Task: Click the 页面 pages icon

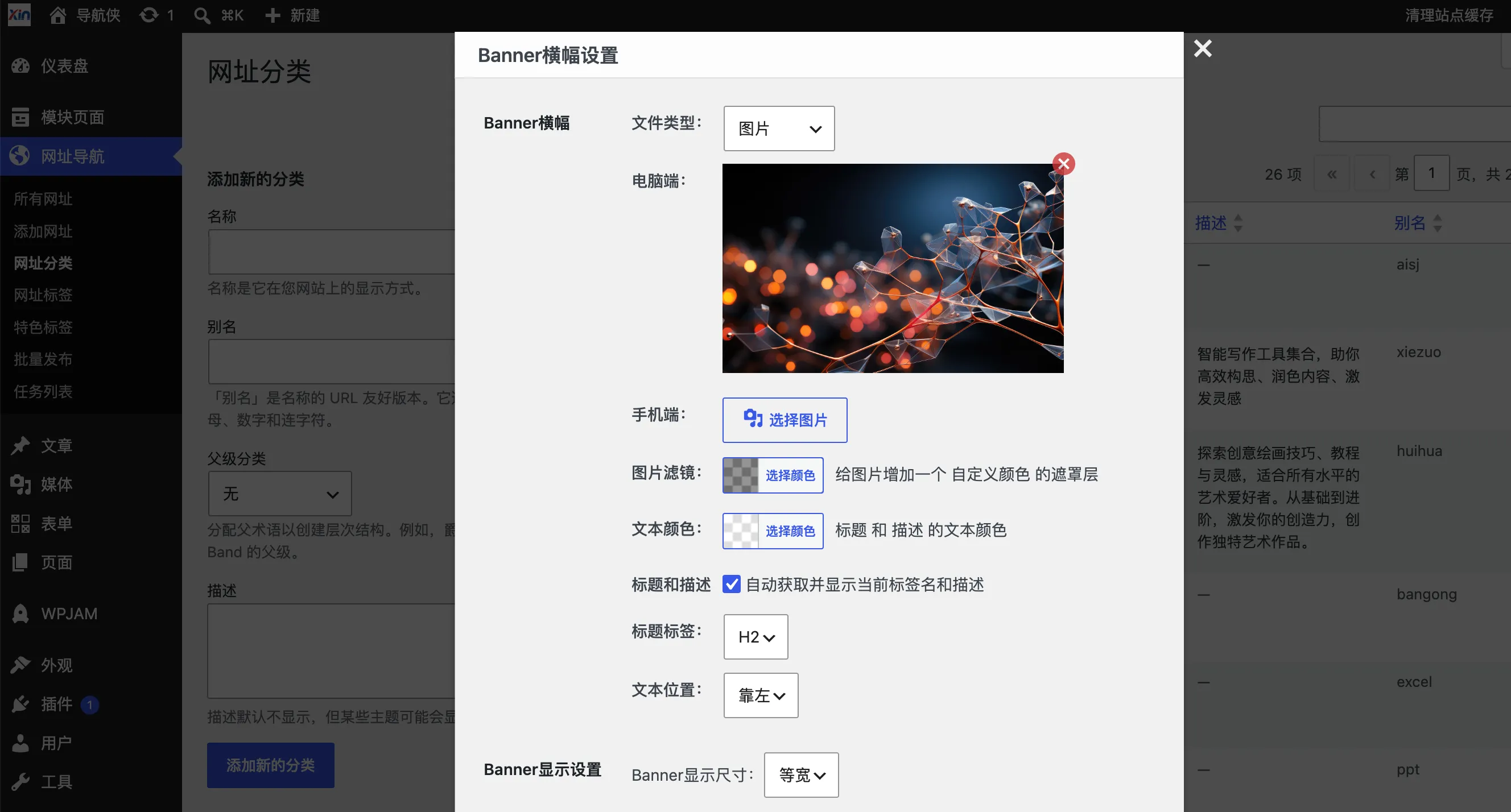Action: pos(20,562)
